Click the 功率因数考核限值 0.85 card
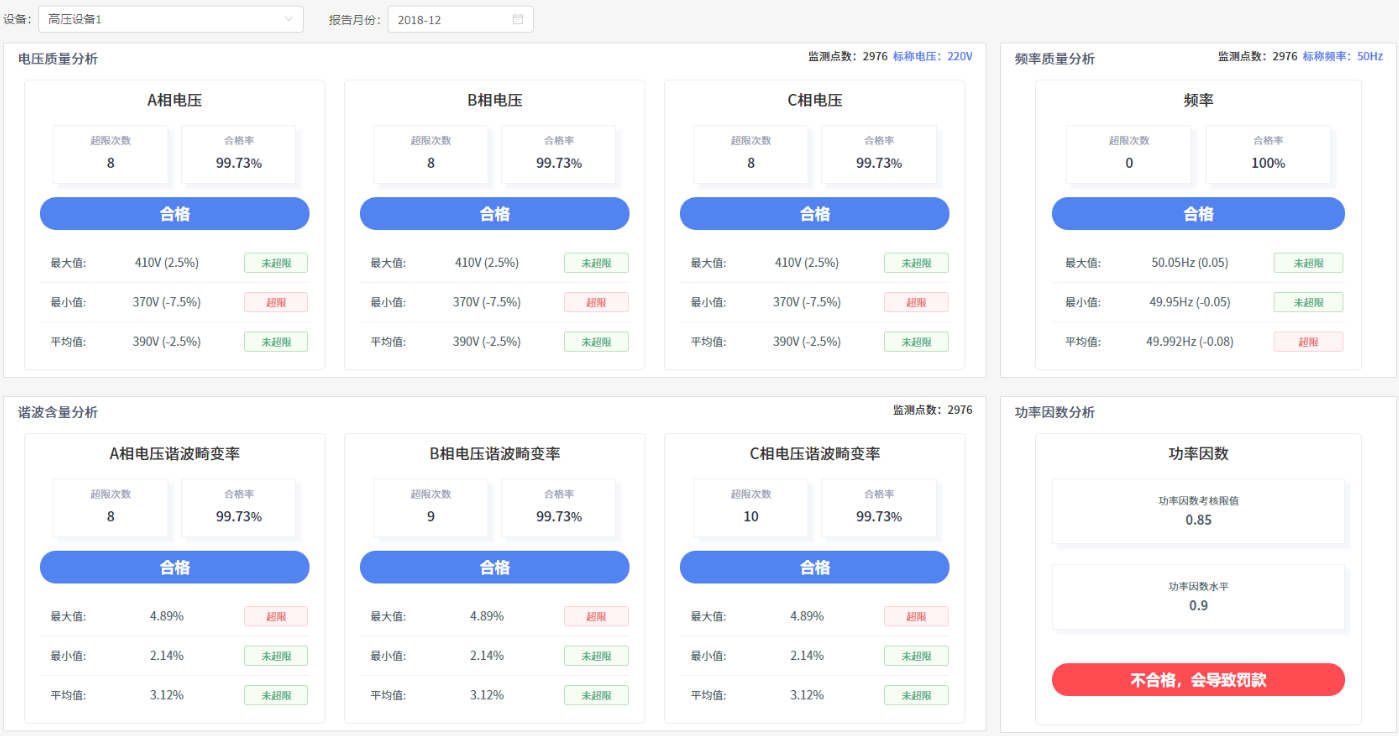Image resolution: width=1399 pixels, height=736 pixels. pos(1198,511)
